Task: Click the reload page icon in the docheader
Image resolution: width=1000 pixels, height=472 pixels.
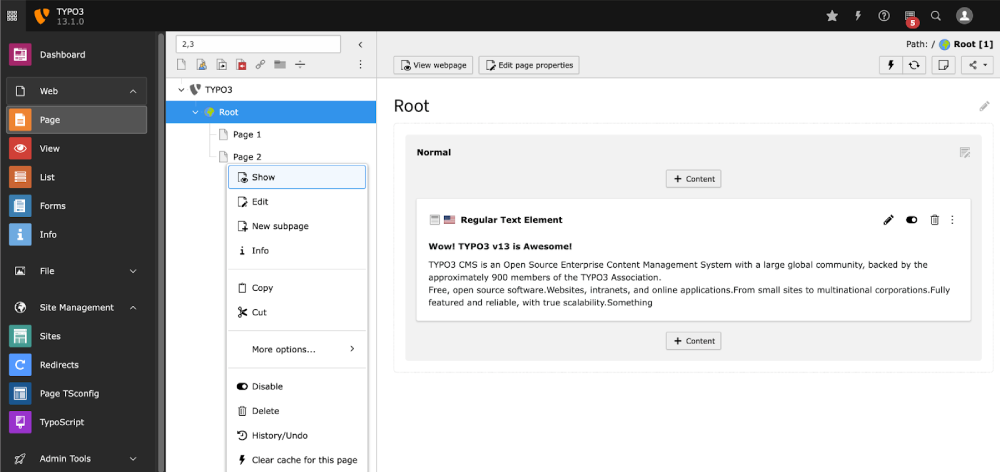Action: (x=914, y=65)
